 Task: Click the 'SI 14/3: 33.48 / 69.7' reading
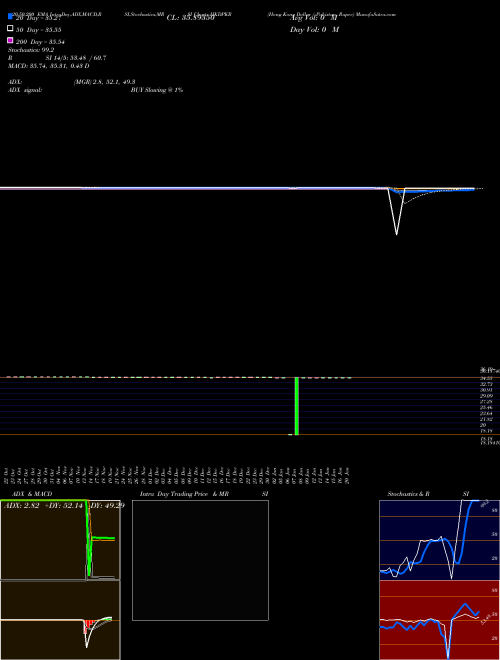[x=76, y=58]
